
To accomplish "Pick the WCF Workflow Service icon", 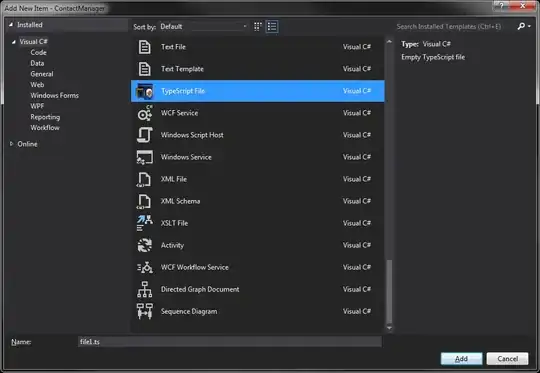I will point(145,267).
